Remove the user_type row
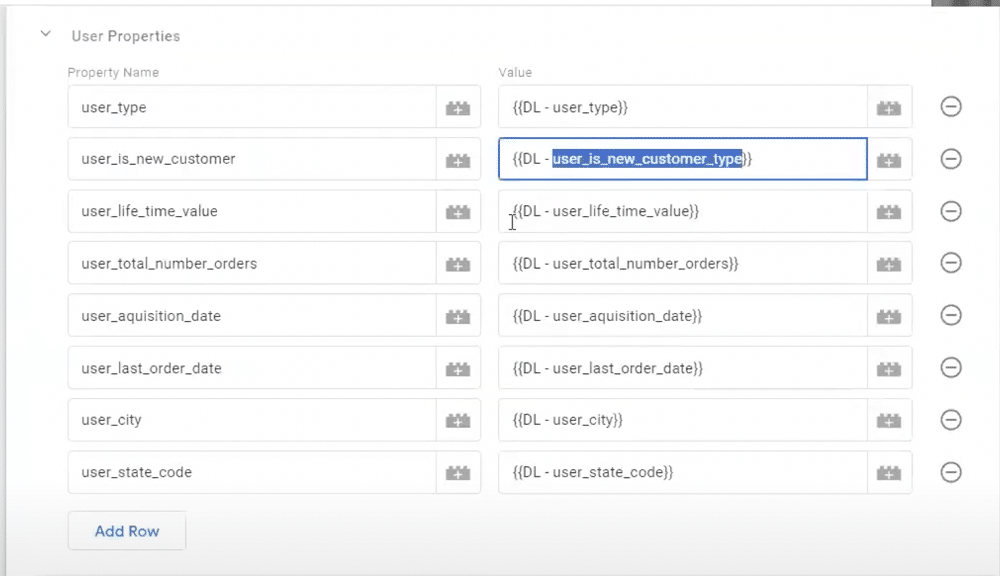Screen dimensions: 1000x576 [x=951, y=107]
